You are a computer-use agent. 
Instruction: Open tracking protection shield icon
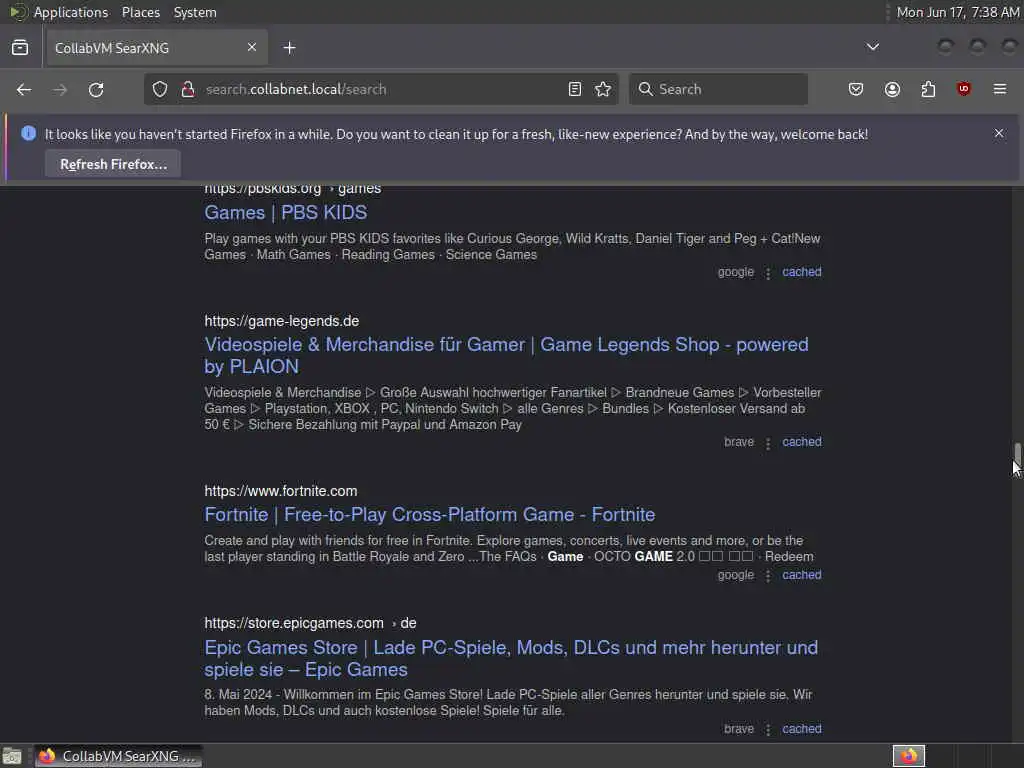tap(160, 89)
